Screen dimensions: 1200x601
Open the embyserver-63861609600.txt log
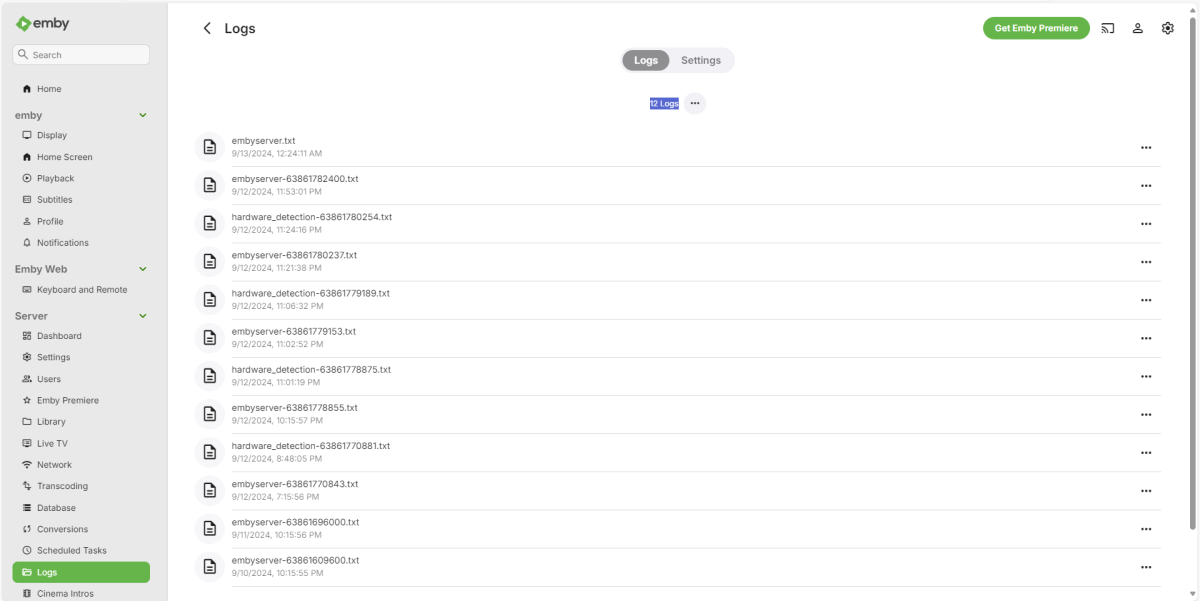(295, 560)
